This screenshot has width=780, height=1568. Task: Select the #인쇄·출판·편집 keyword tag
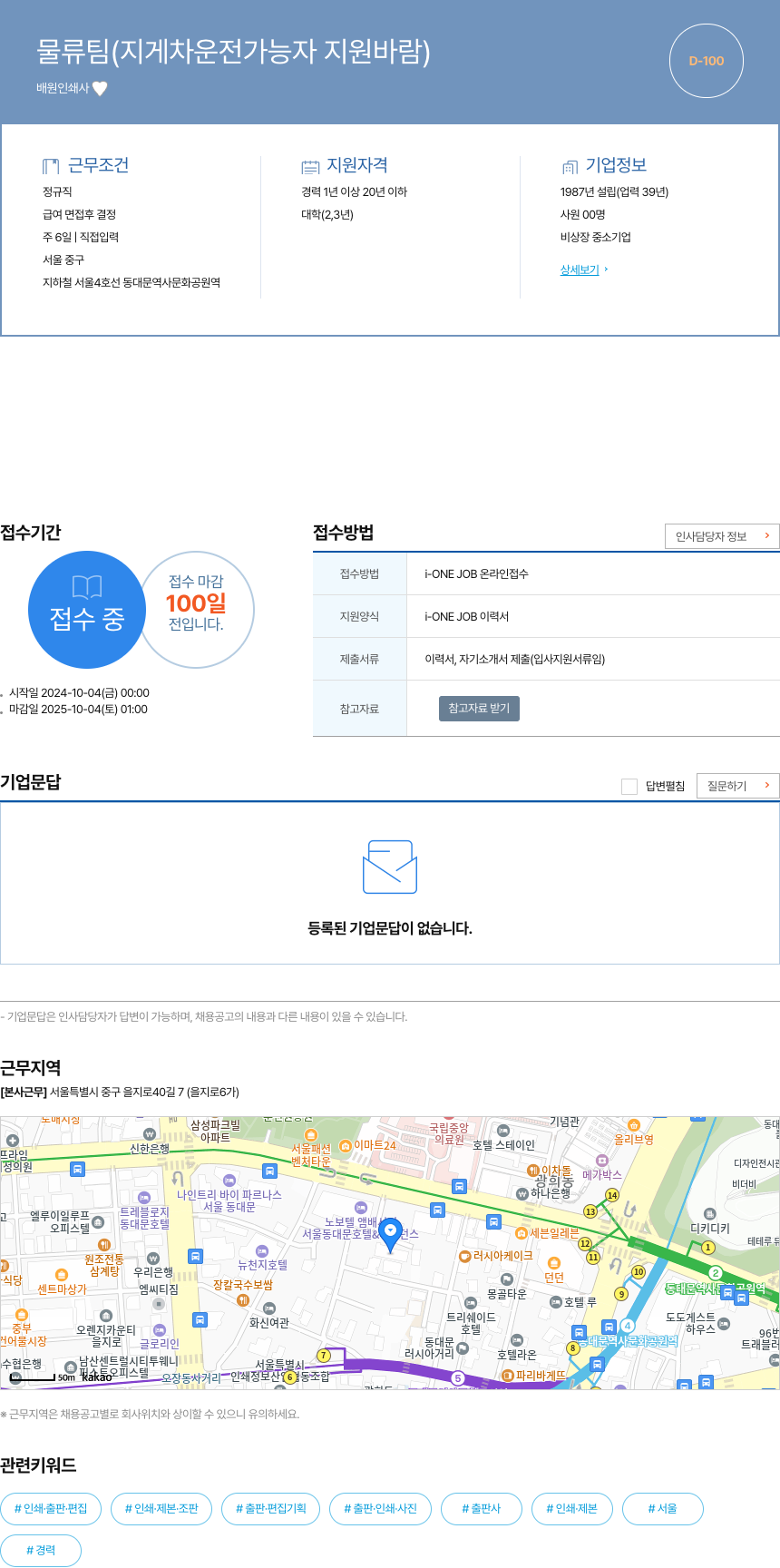[51, 1509]
